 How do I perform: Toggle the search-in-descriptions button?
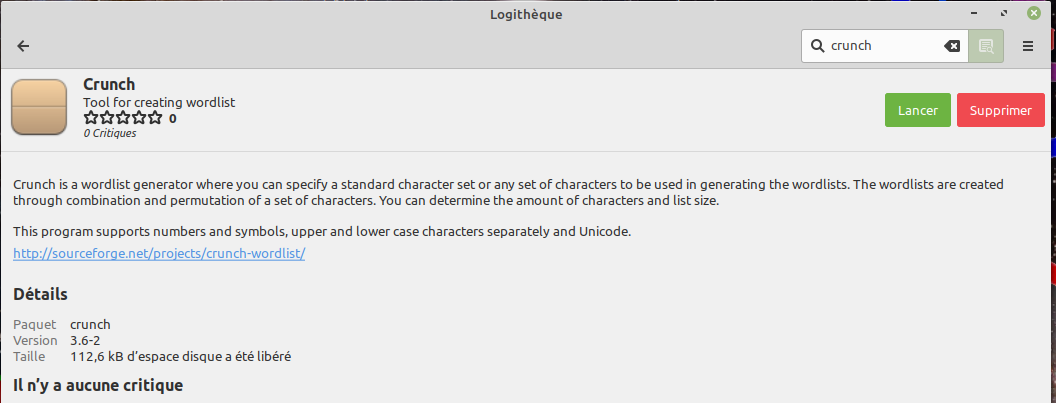point(986,46)
